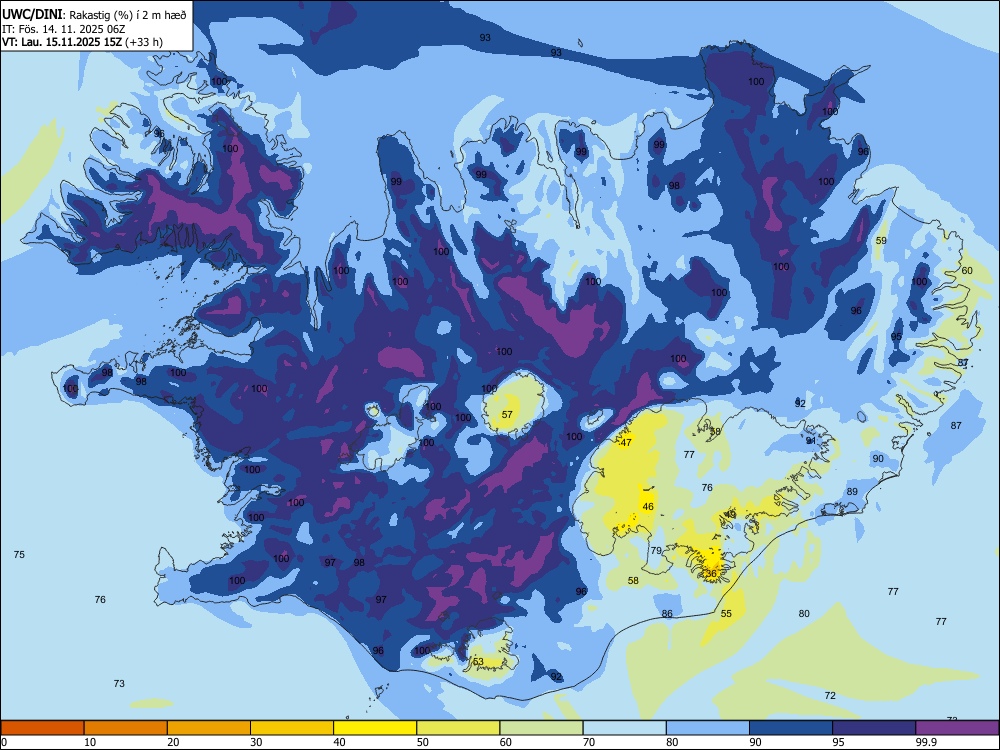Click the lowest humidity value 36
This screenshot has height=750, width=1000.
click(711, 573)
